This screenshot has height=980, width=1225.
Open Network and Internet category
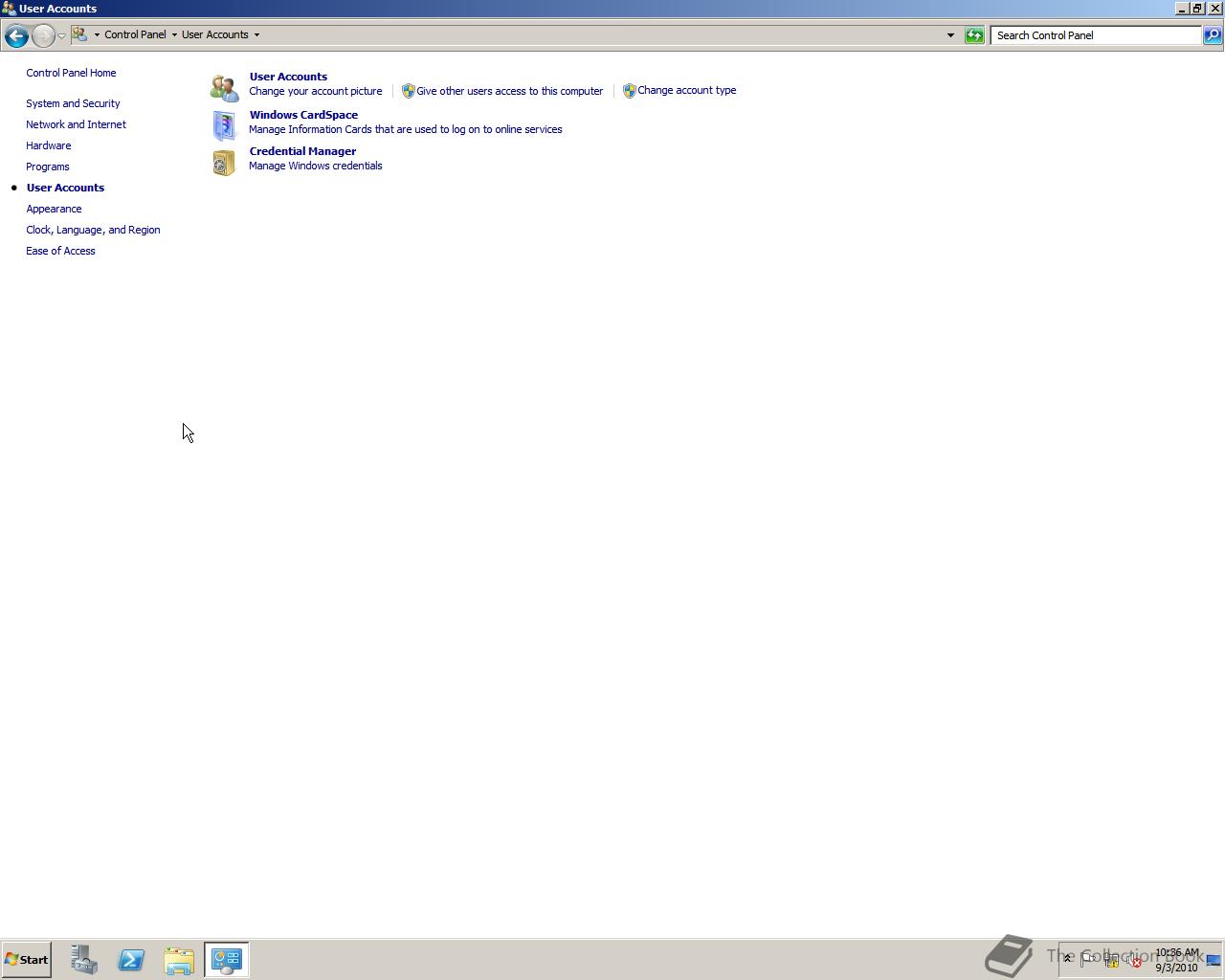pos(76,124)
